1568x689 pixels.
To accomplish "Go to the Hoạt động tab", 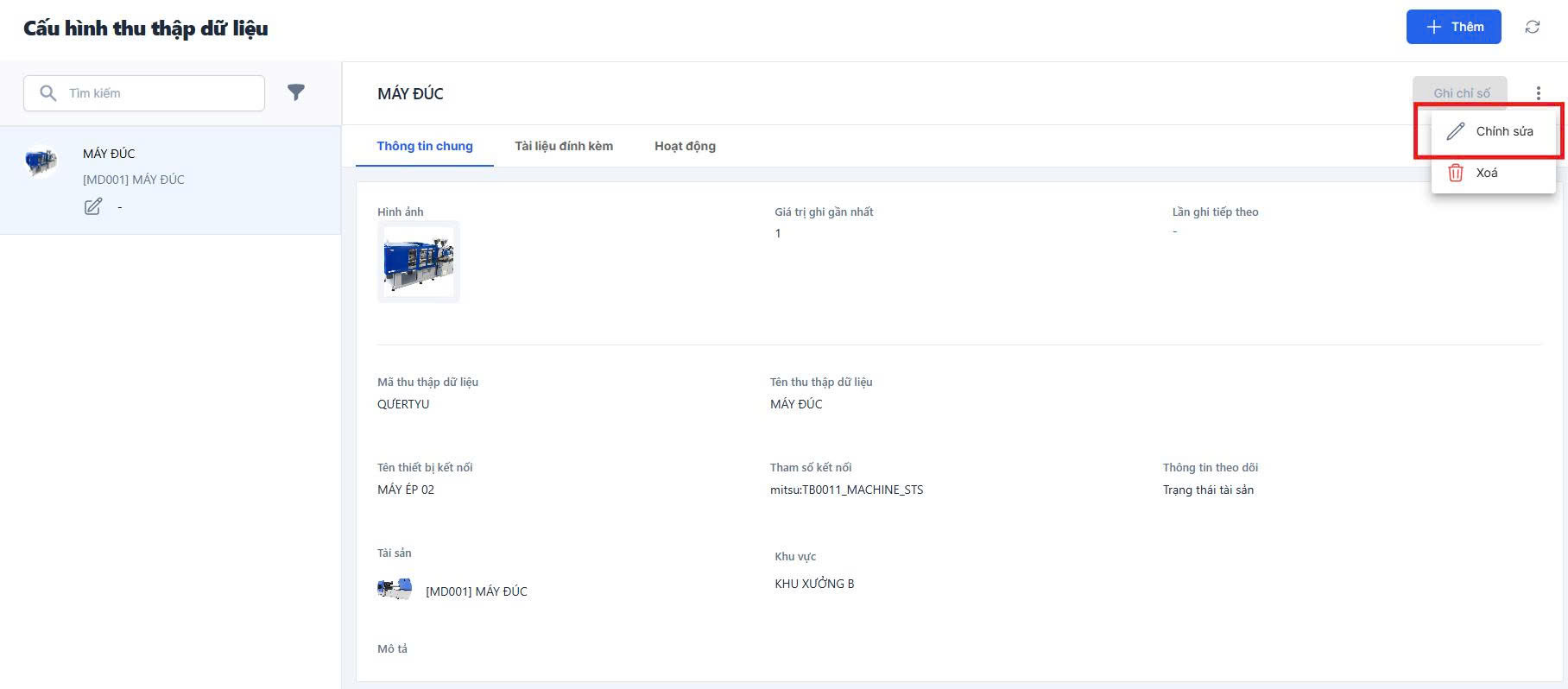I will point(685,146).
